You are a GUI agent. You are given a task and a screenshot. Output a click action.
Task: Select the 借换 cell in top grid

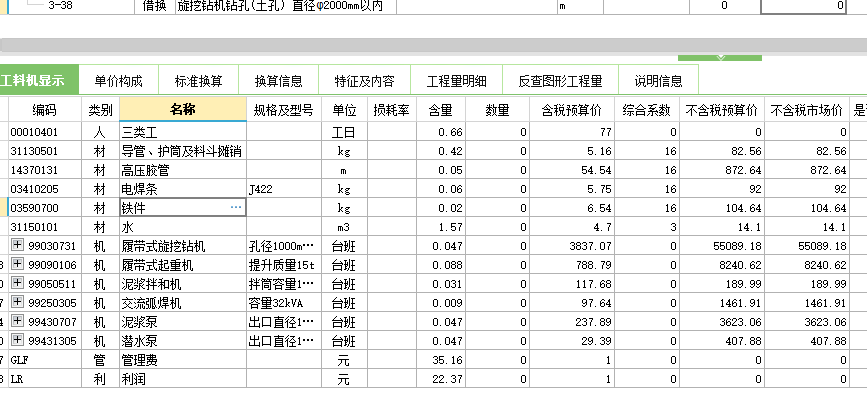155,6
